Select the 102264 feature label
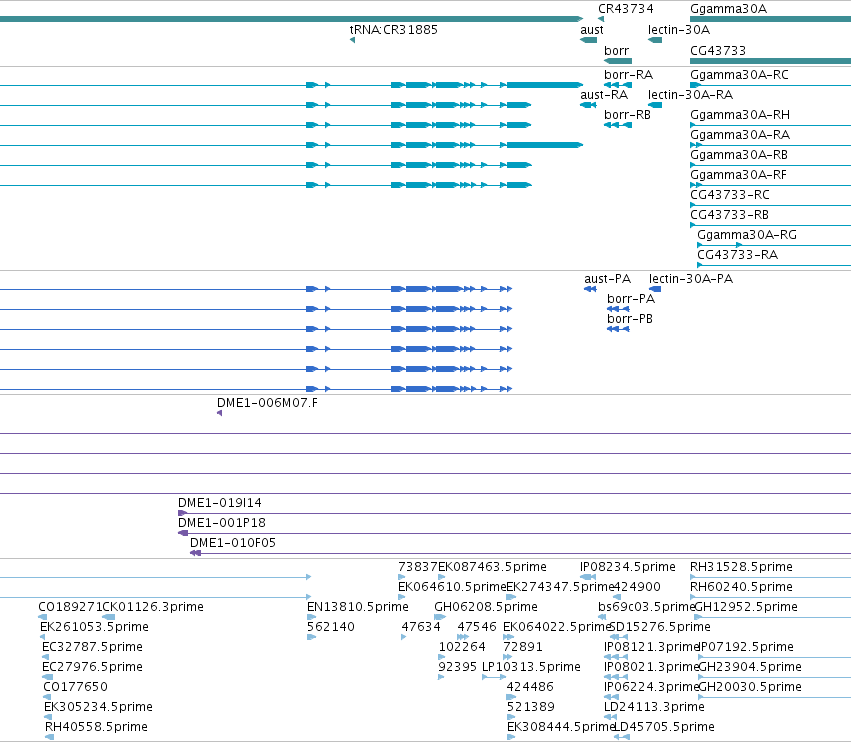This screenshot has height=742, width=851. (x=462, y=647)
